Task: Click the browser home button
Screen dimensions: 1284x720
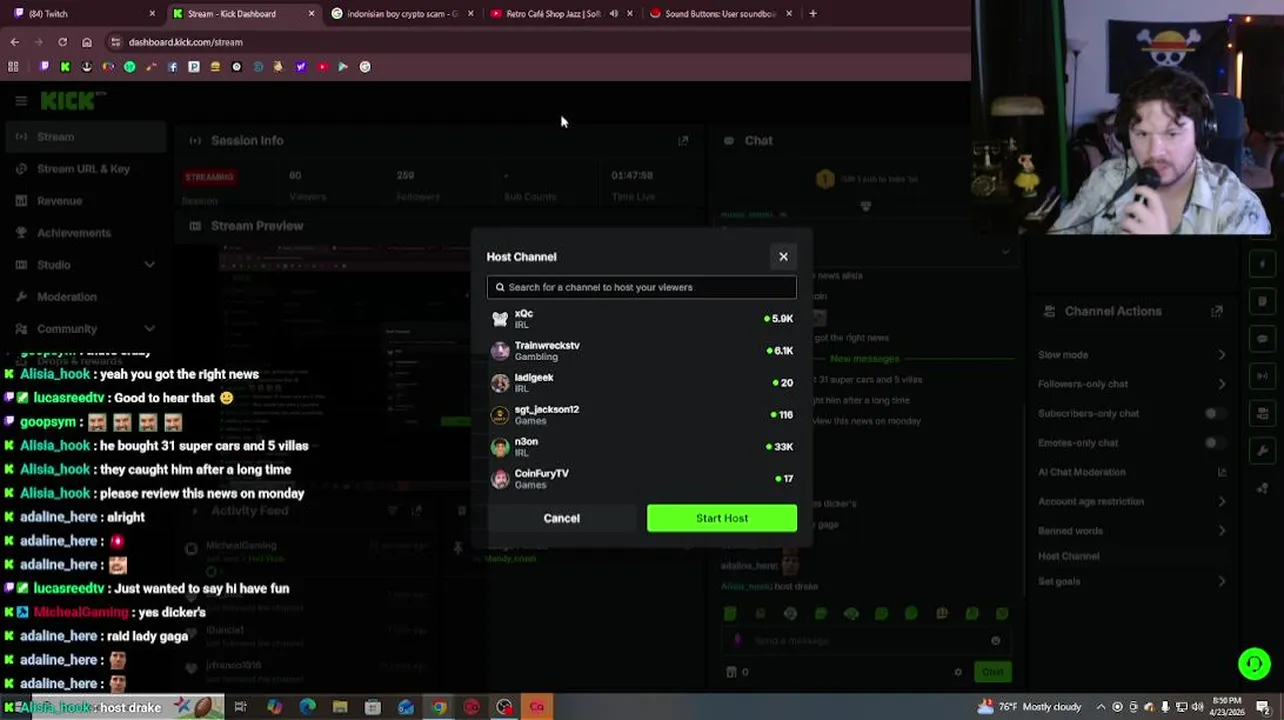Action: pos(87,42)
